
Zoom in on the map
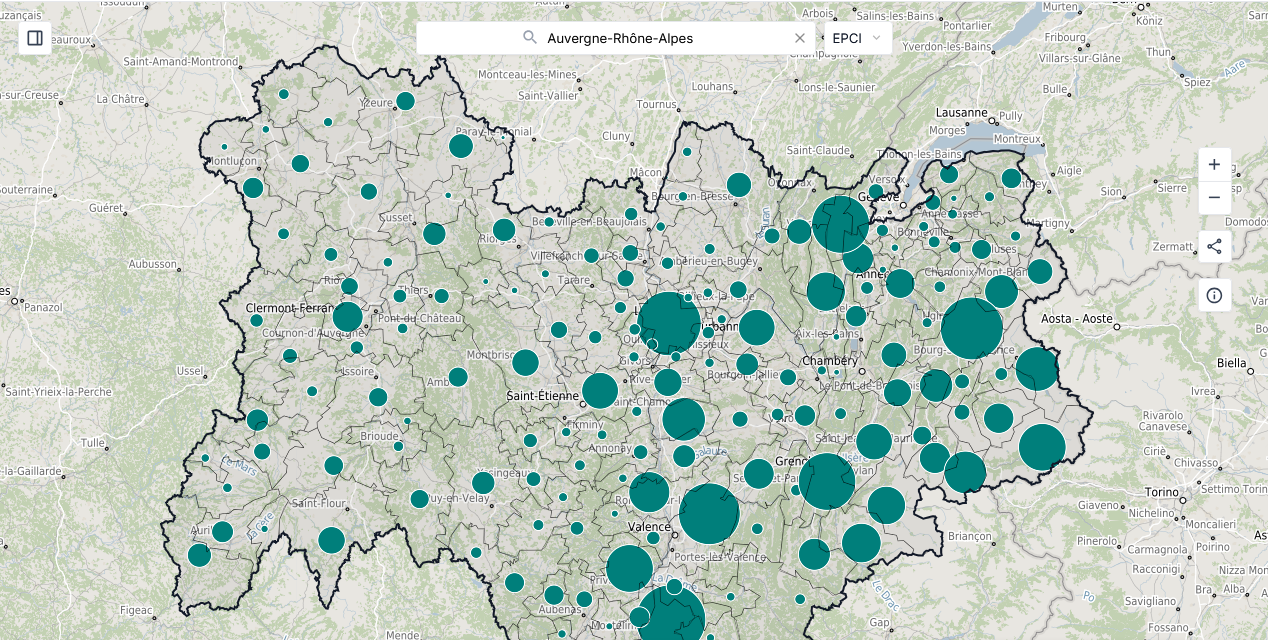pos(1214,164)
